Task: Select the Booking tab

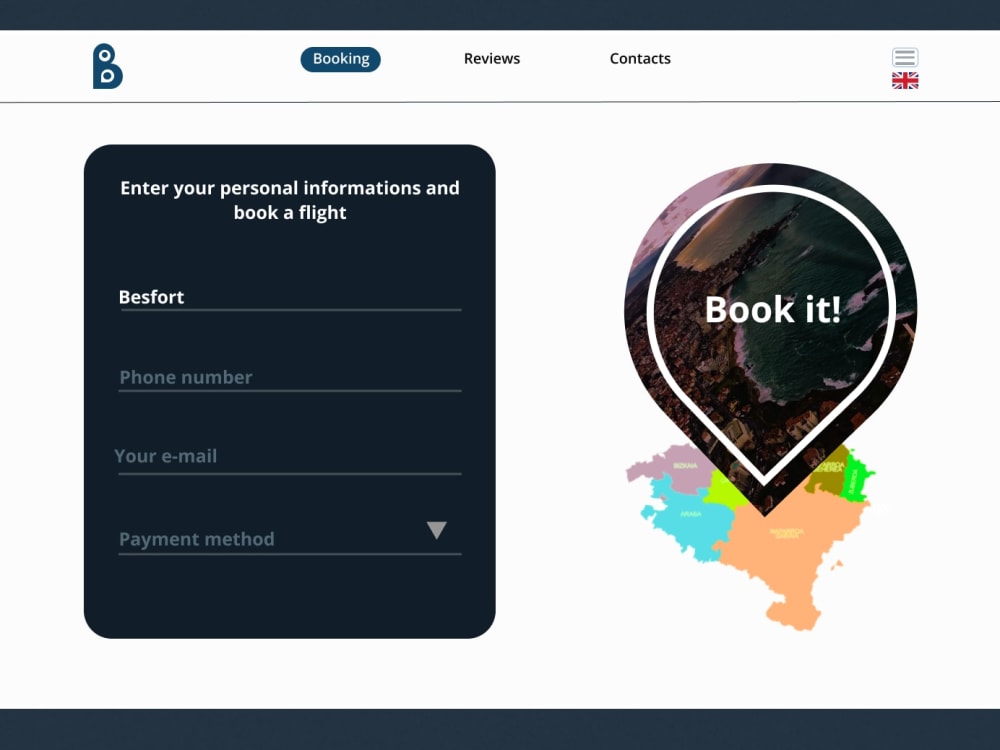Action: pyautogui.click(x=340, y=59)
